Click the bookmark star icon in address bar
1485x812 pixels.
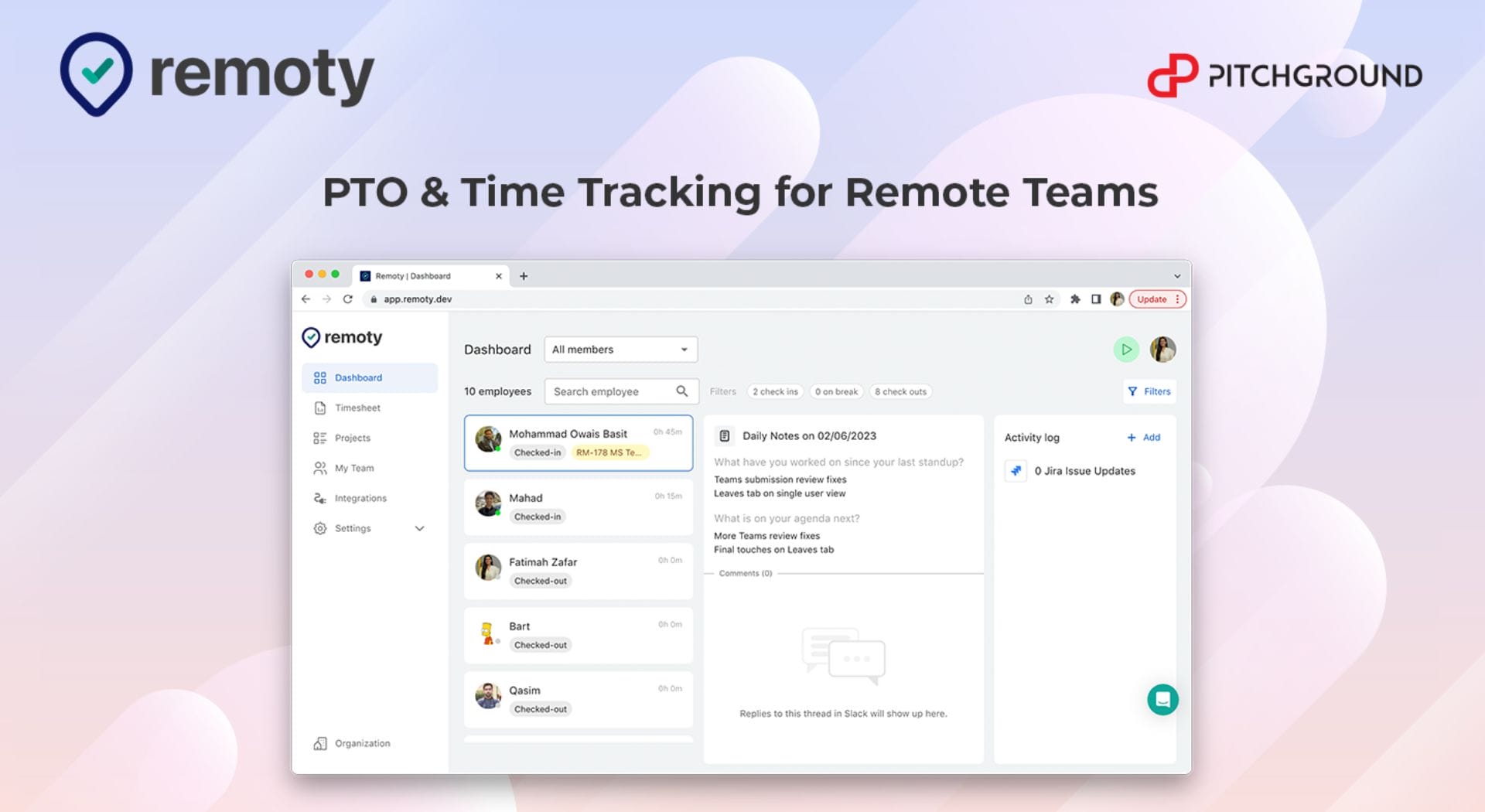1050,299
